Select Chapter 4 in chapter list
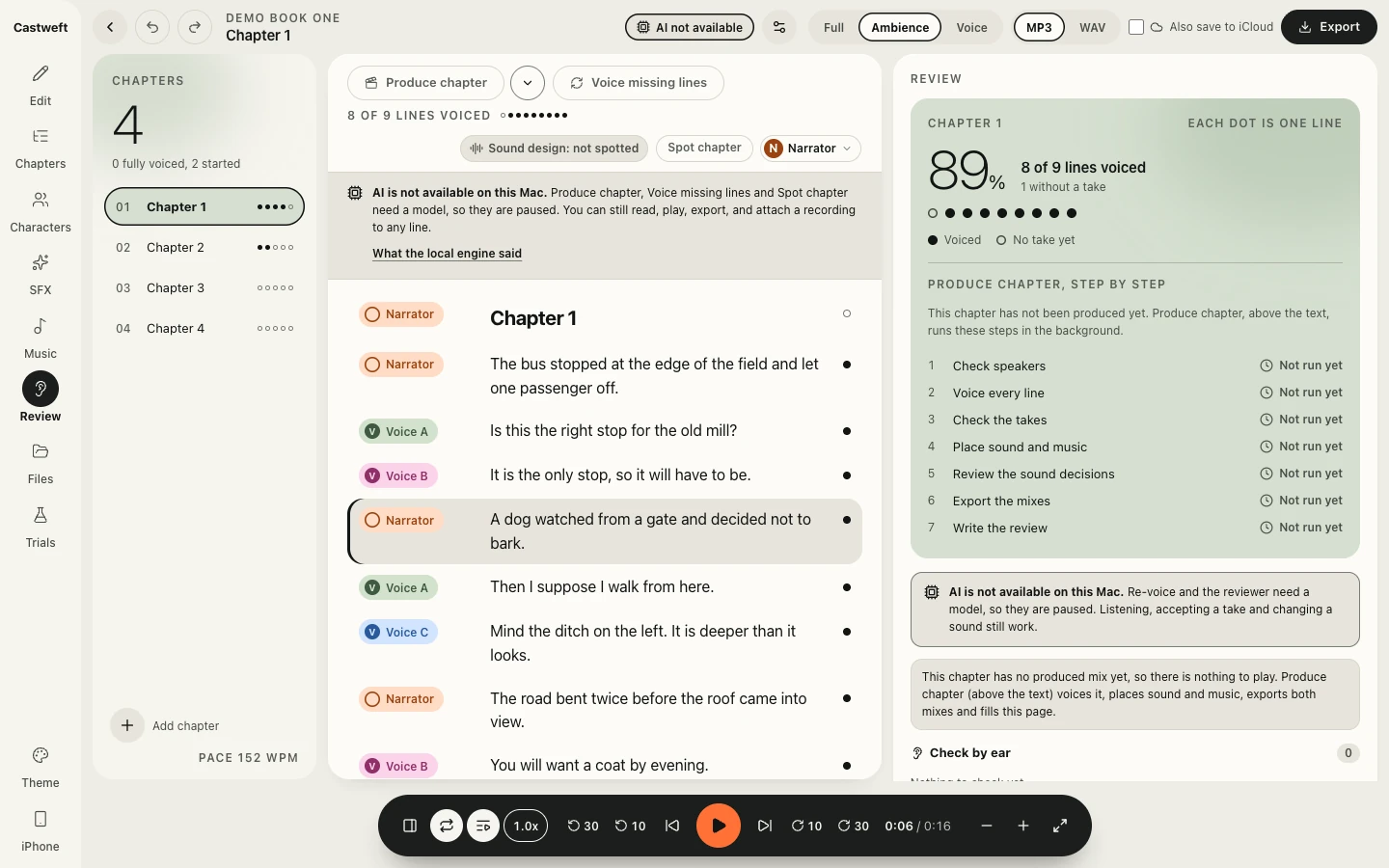 click(204, 329)
